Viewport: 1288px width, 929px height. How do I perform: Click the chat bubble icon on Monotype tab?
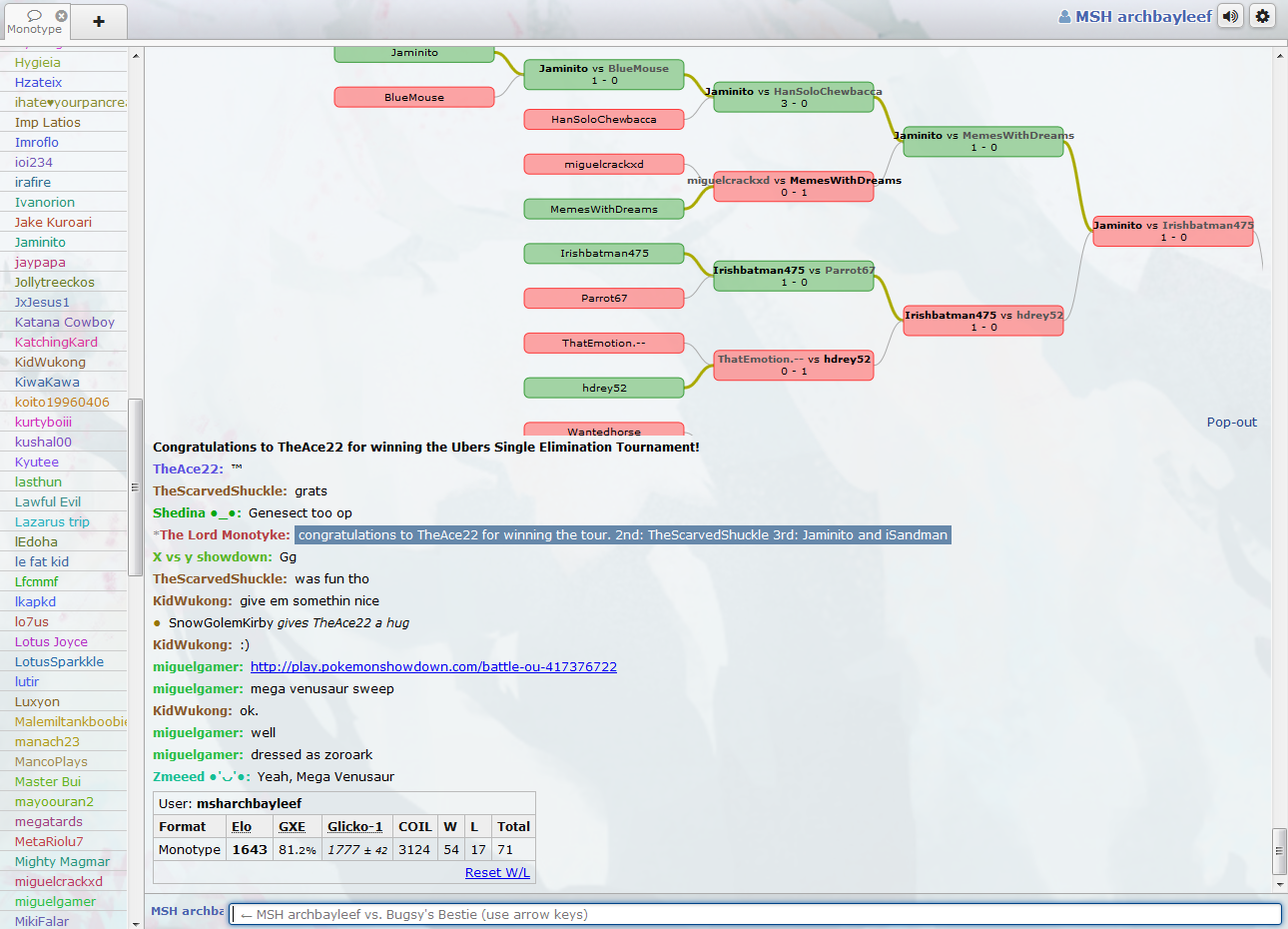pos(34,15)
